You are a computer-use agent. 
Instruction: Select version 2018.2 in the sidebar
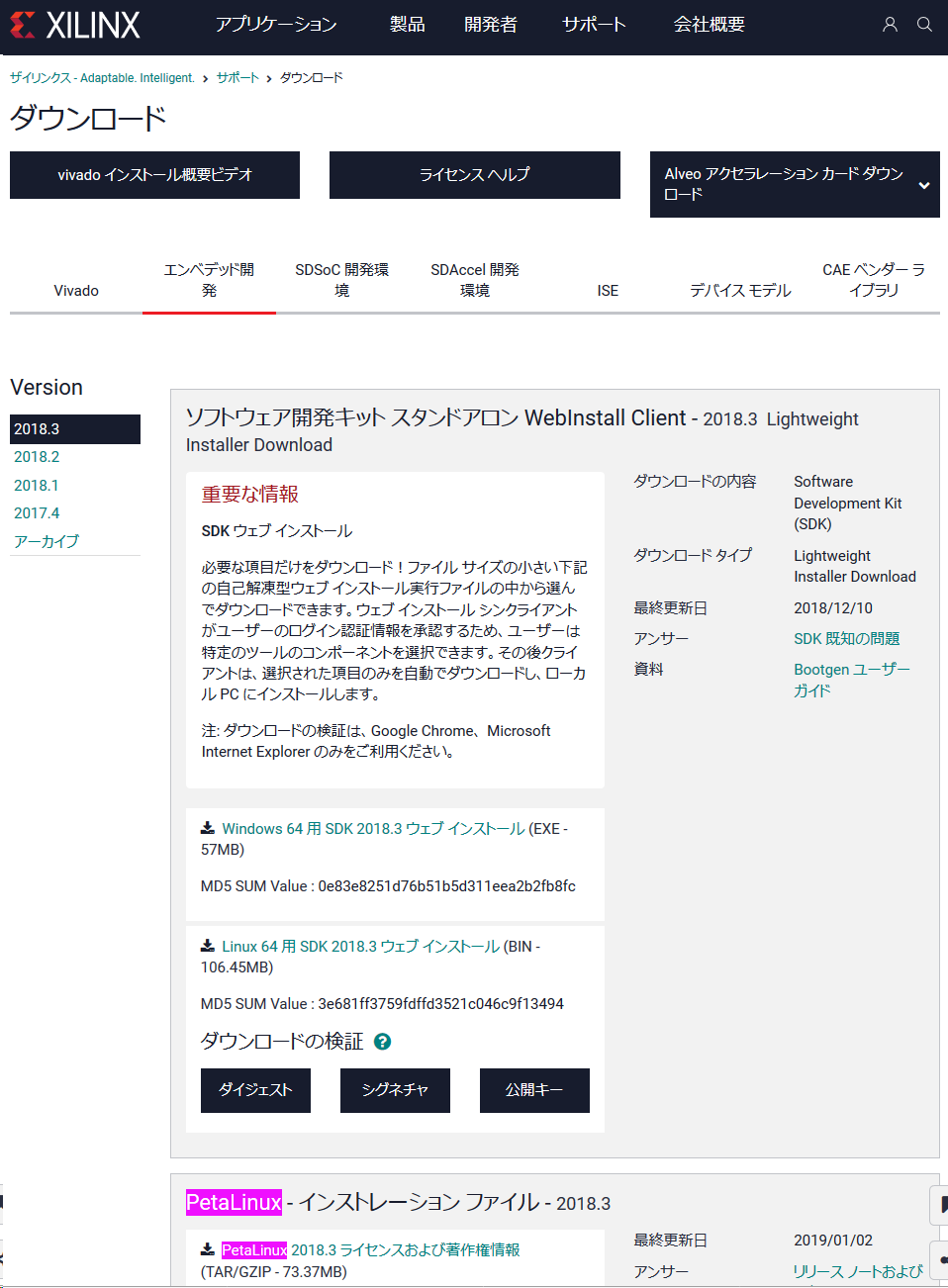pyautogui.click(x=37, y=457)
